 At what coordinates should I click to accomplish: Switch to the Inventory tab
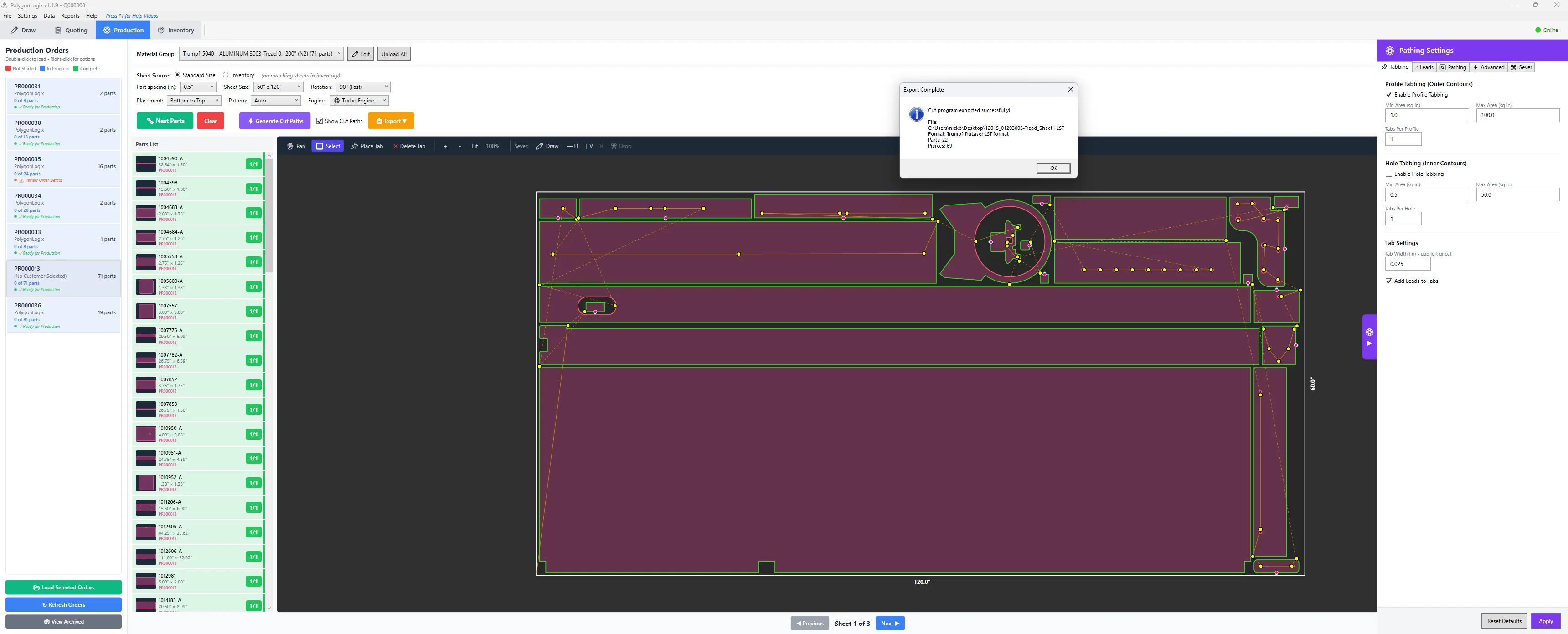click(x=176, y=30)
